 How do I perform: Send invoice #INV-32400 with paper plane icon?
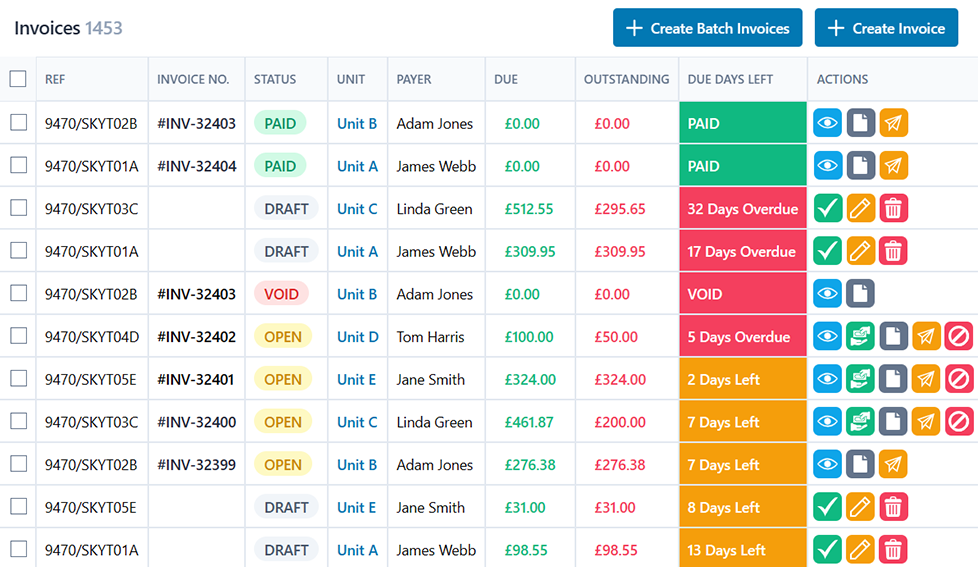[x=926, y=422]
